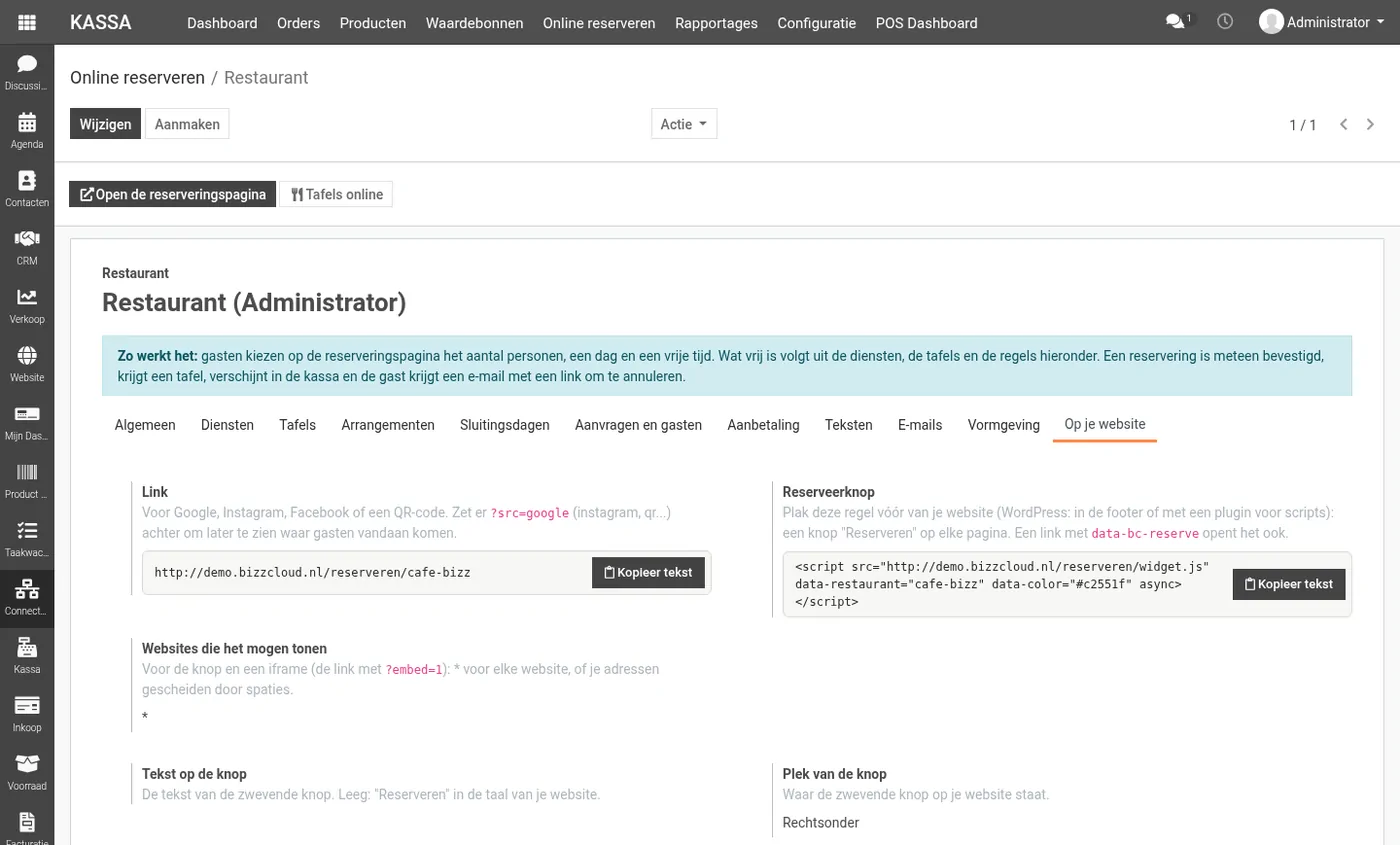This screenshot has height=845, width=1400.
Task: Open the Online reserveren menu
Action: pos(599,22)
